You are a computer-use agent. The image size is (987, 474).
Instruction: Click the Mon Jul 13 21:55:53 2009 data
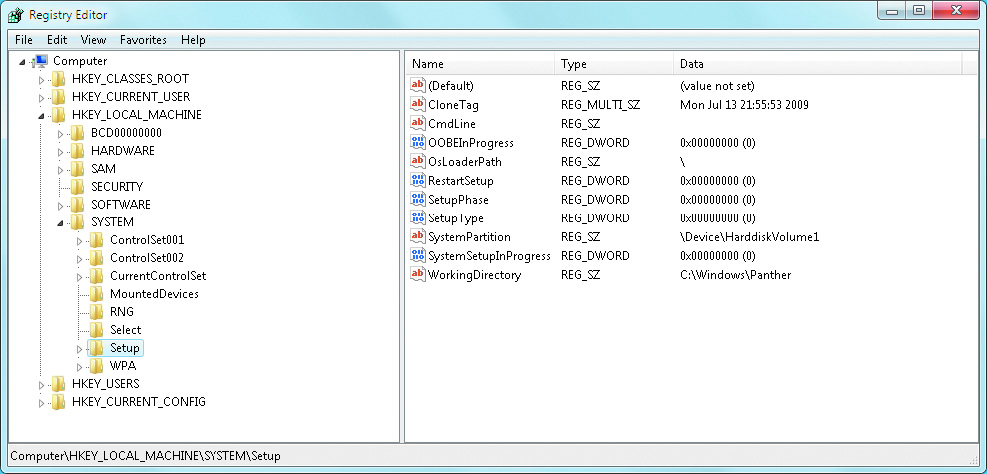(x=745, y=104)
